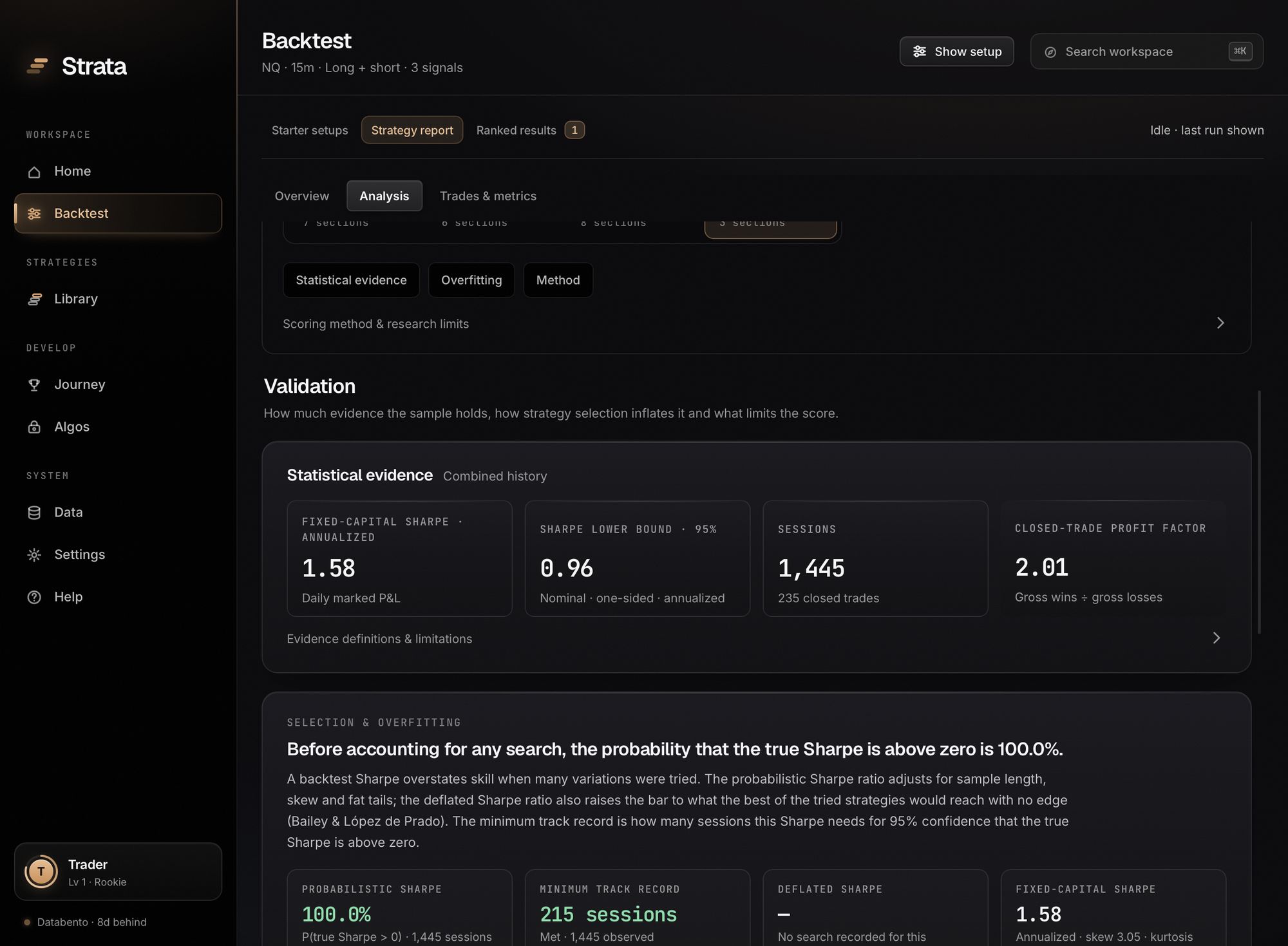This screenshot has width=1288, height=946.
Task: Click the Settings gear icon
Action: pos(34,554)
